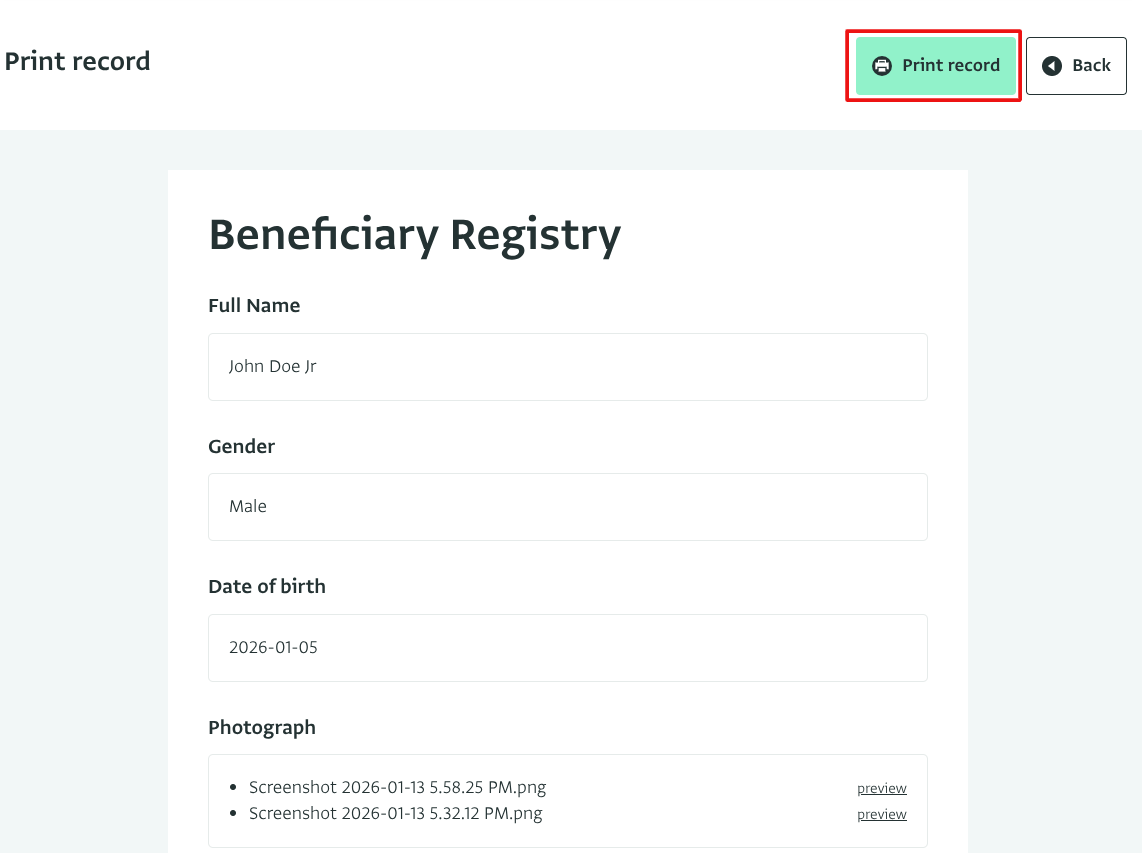Preview the 5.32.12 PM screenshot
The width and height of the screenshot is (1142, 853).
click(x=881, y=814)
